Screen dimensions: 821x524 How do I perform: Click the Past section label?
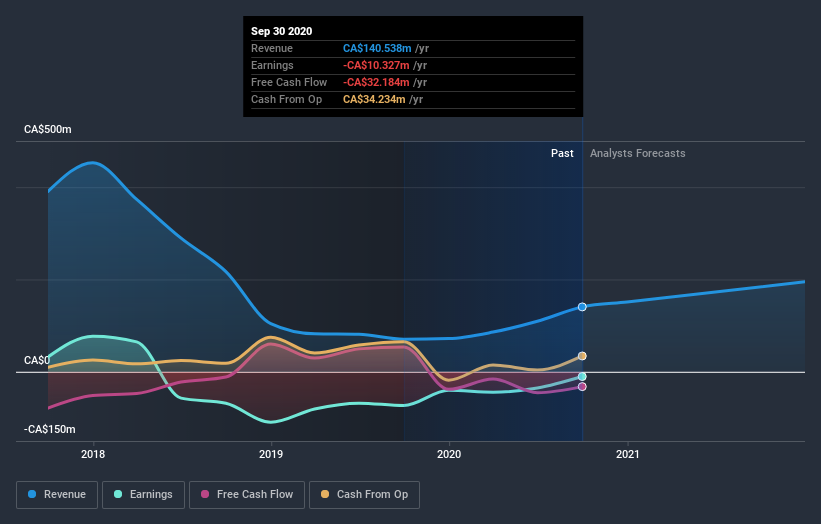562,153
